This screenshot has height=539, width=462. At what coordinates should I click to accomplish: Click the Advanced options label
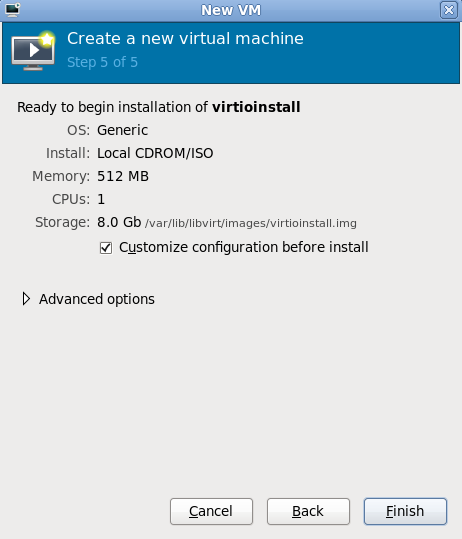click(97, 299)
